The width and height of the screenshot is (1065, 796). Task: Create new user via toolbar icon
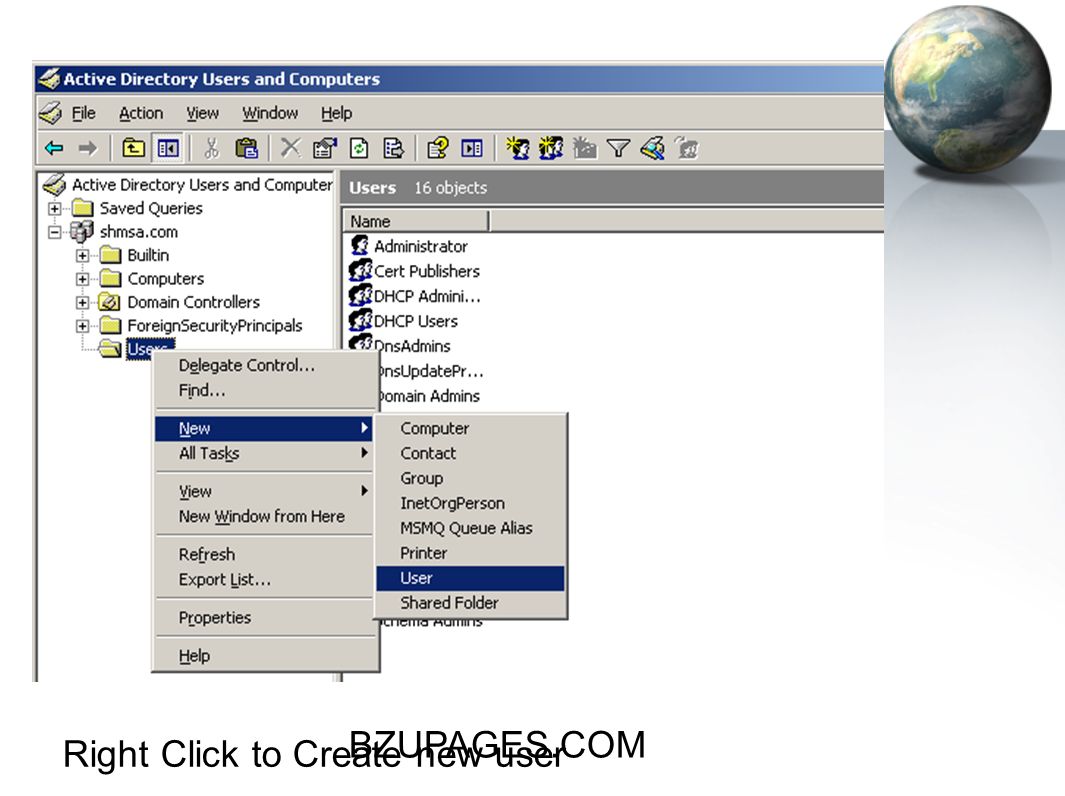[518, 147]
